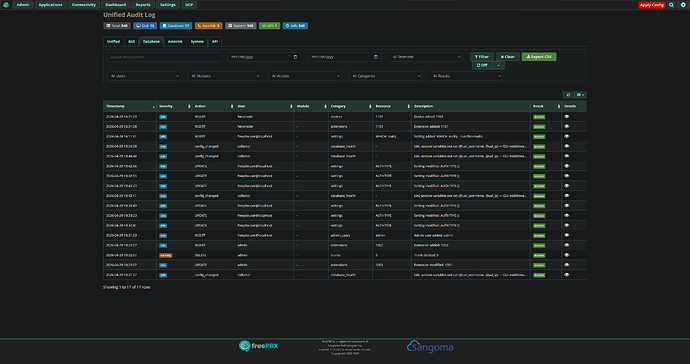Click the 24h 540 badge
Viewport: 690px width, 364px height.
point(295,26)
